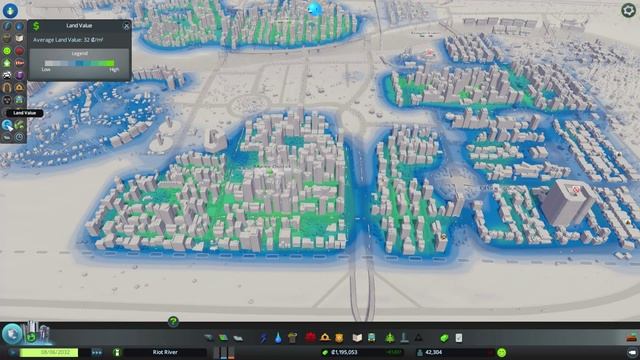Open the Districts build menu
Image resolution: width=640 pixels, height=360 pixels.
[x=238, y=338]
